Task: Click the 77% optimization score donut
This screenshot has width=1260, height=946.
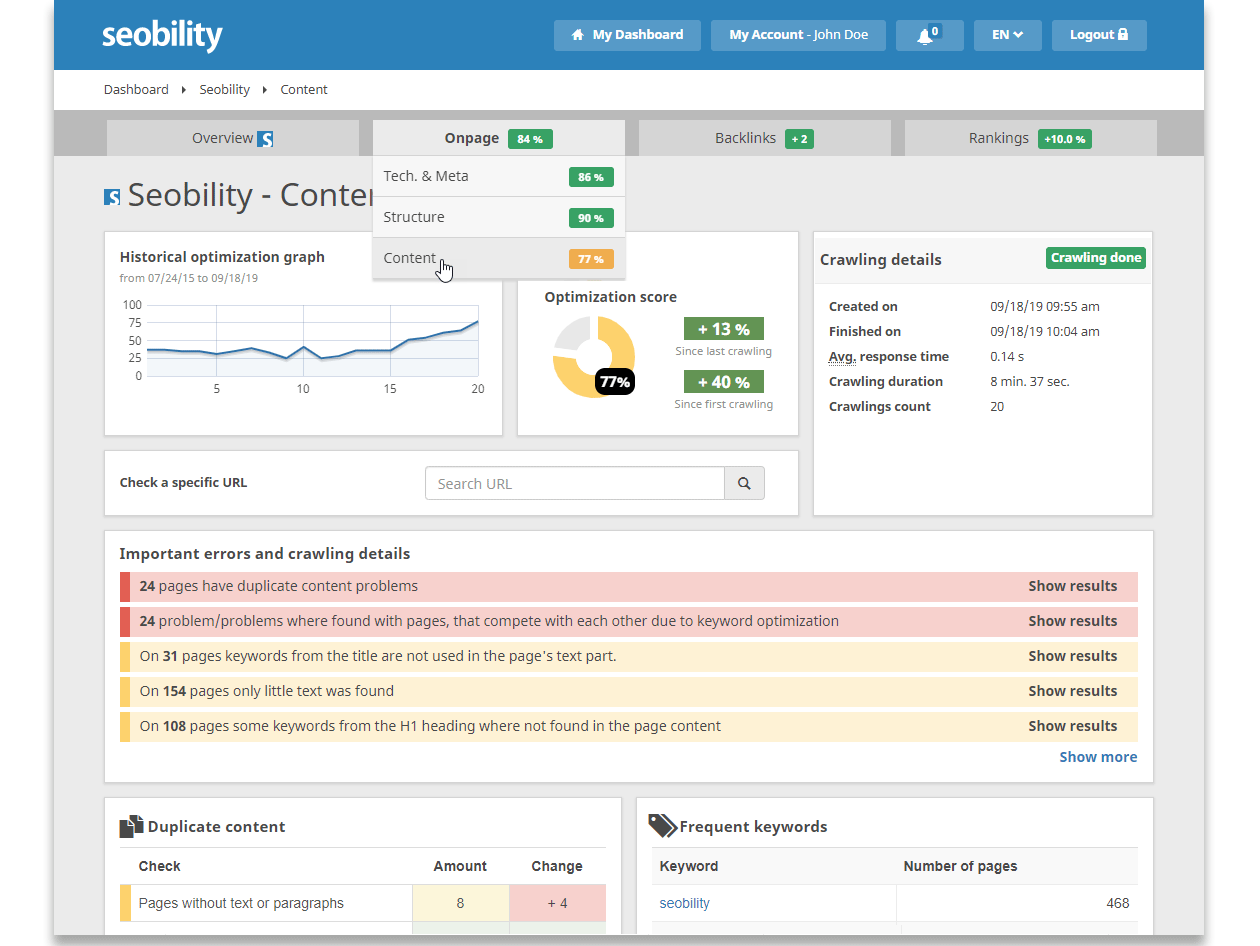Action: pos(594,357)
